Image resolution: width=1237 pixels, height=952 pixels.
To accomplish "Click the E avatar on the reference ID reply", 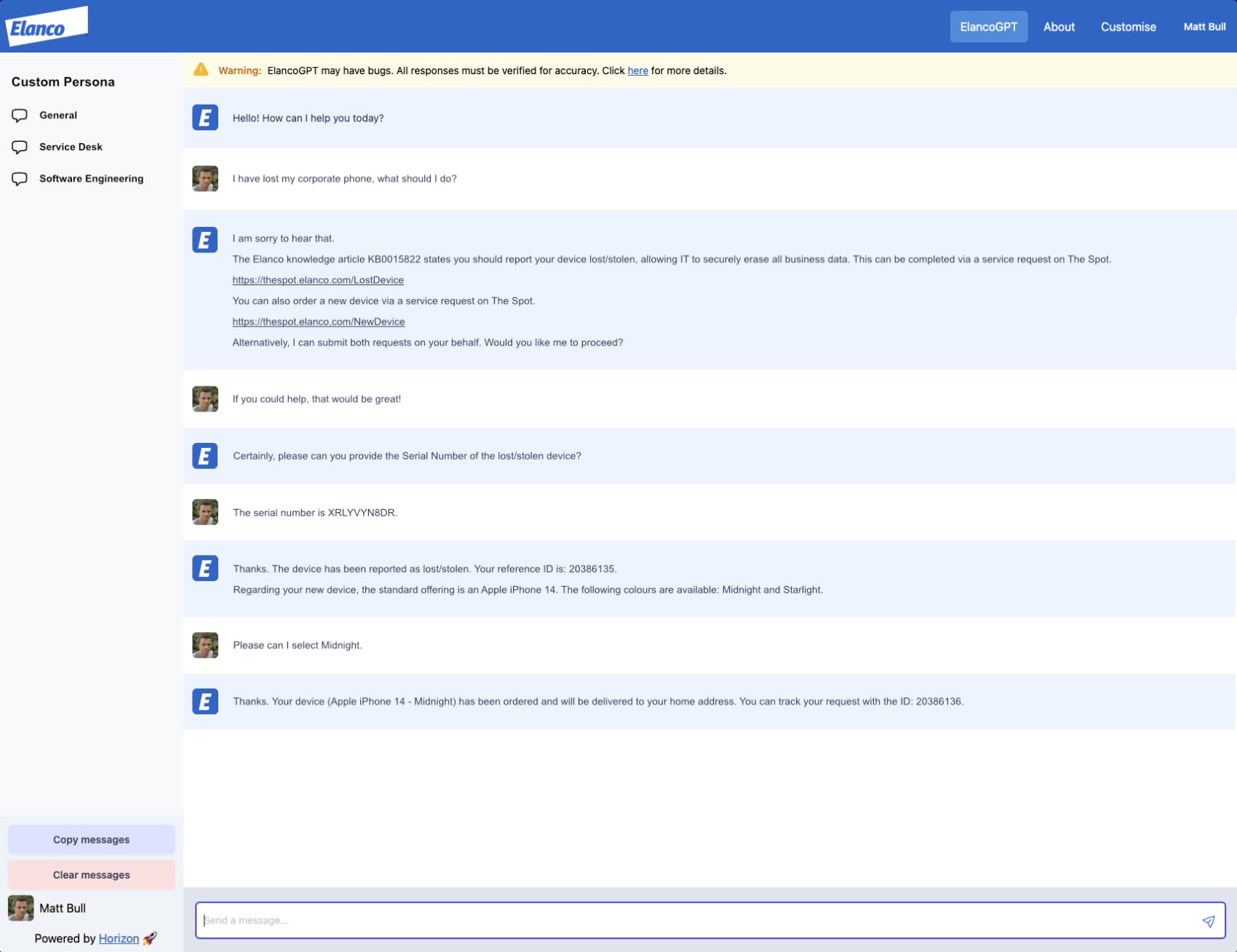I will point(205,568).
